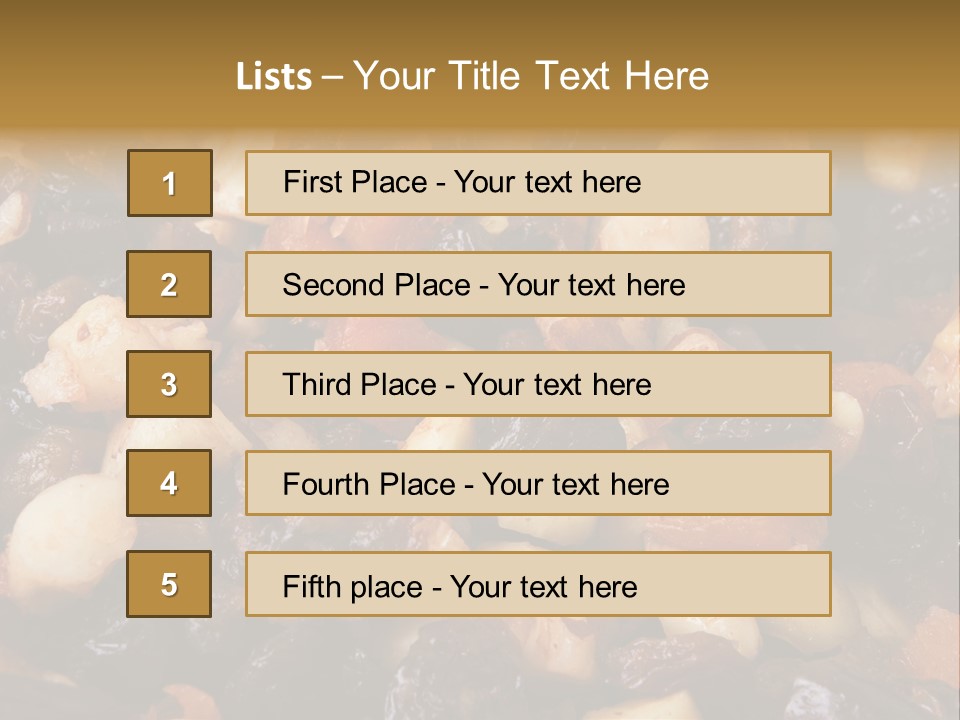This screenshot has height=720, width=960.
Task: Click empty right end of Fifth place bar
Action: pos(760,584)
